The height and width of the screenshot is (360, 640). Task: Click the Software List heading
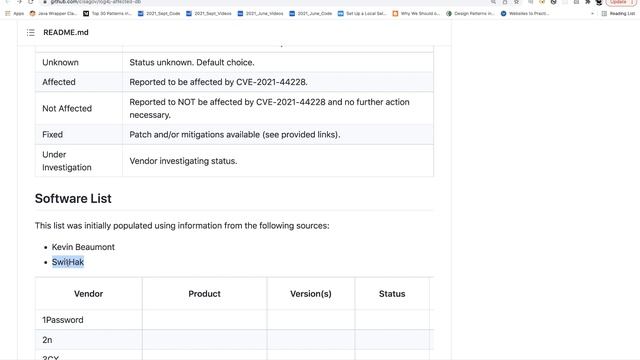(x=73, y=198)
